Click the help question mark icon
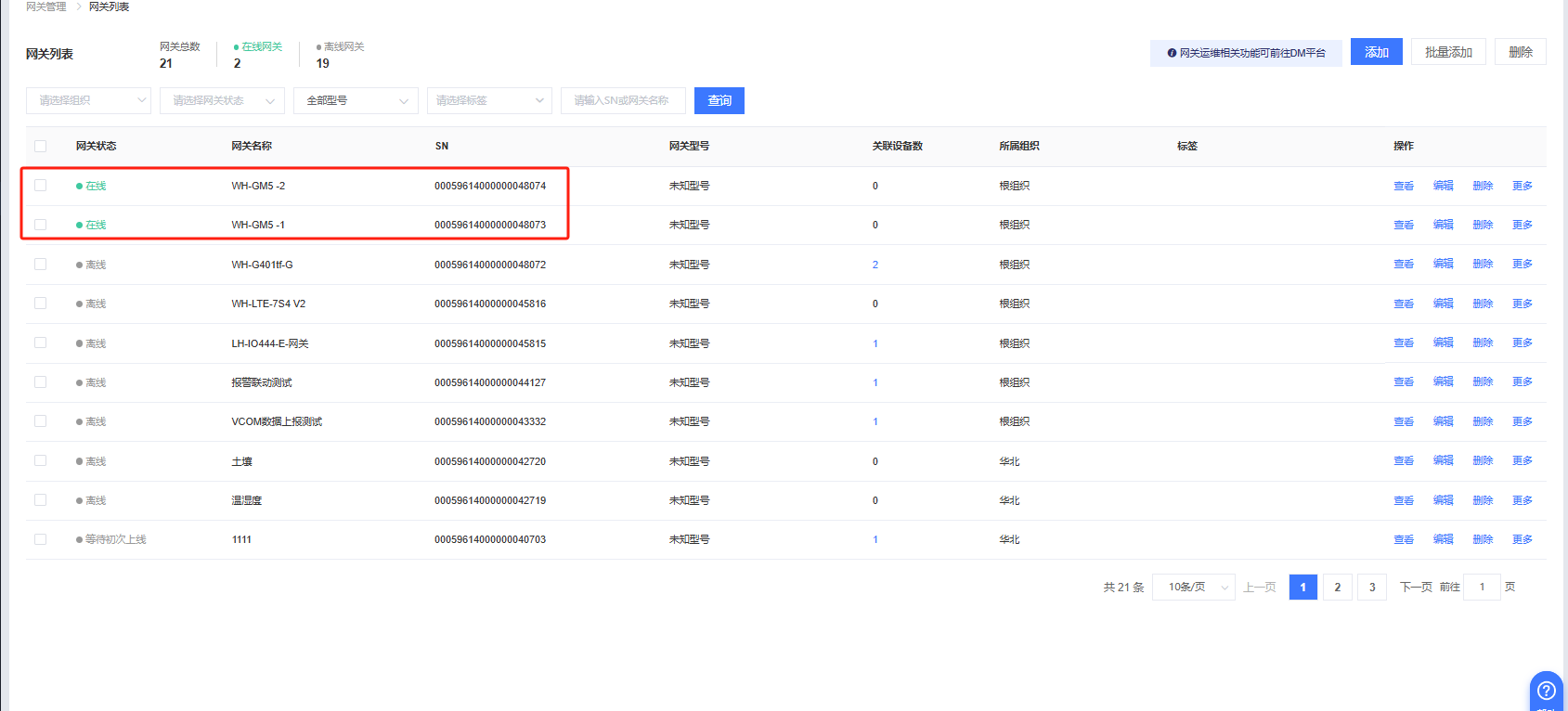 1546,691
